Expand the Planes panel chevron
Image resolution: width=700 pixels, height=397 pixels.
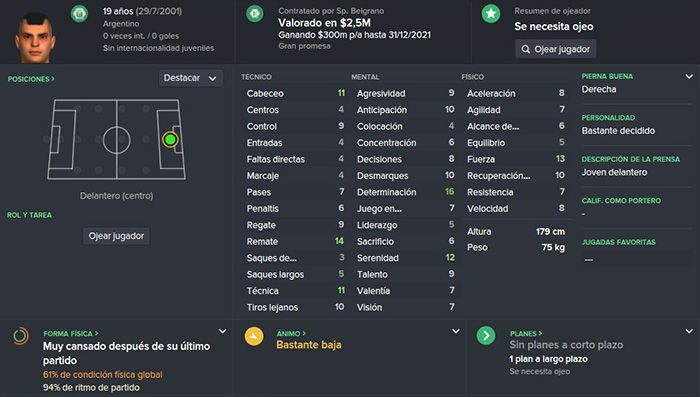689,331
